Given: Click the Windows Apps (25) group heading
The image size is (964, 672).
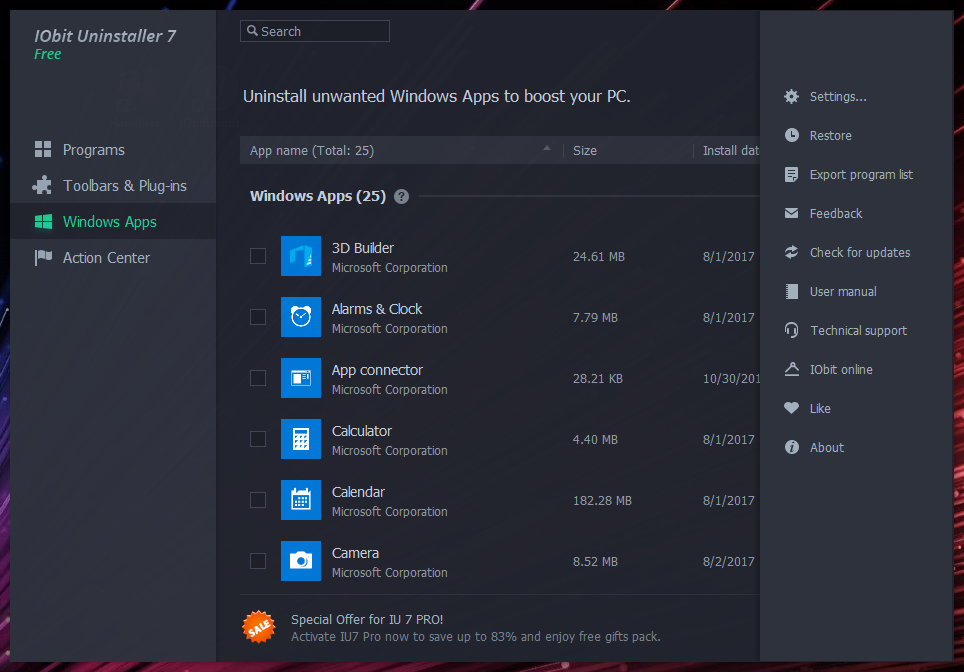Looking at the screenshot, I should [317, 196].
